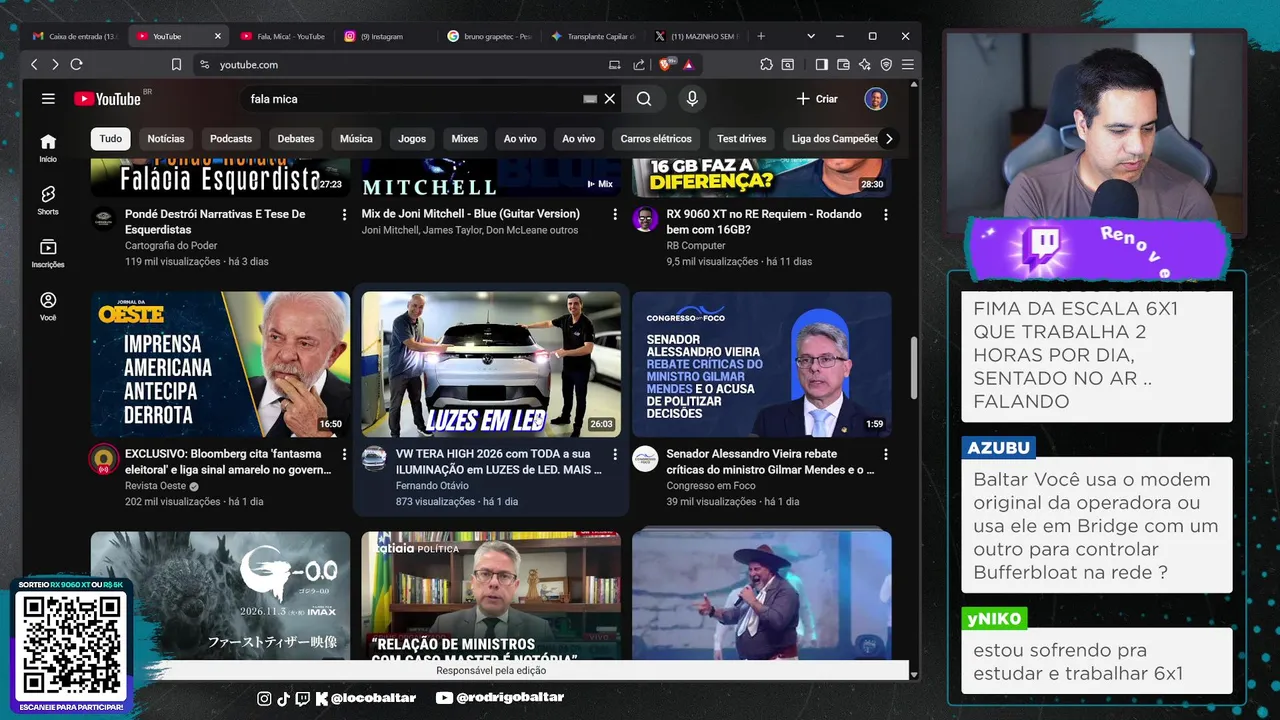Screen dimensions: 1280x720
Task: Select the Carros elétricos filter chip
Action: pyautogui.click(x=656, y=139)
